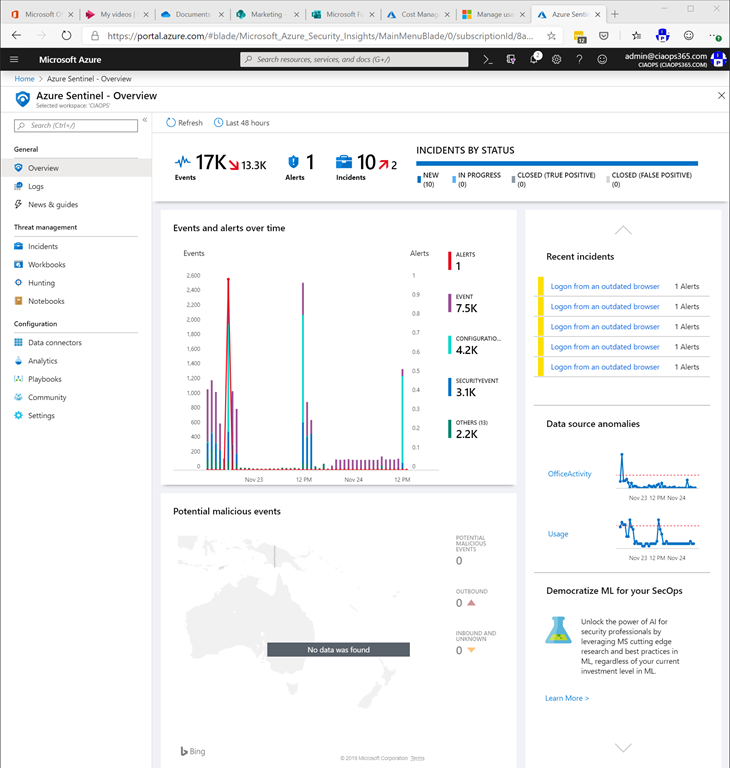Screen dimensions: 730x768
Task: Click the red ALERTS legend color bar
Action: 449,261
